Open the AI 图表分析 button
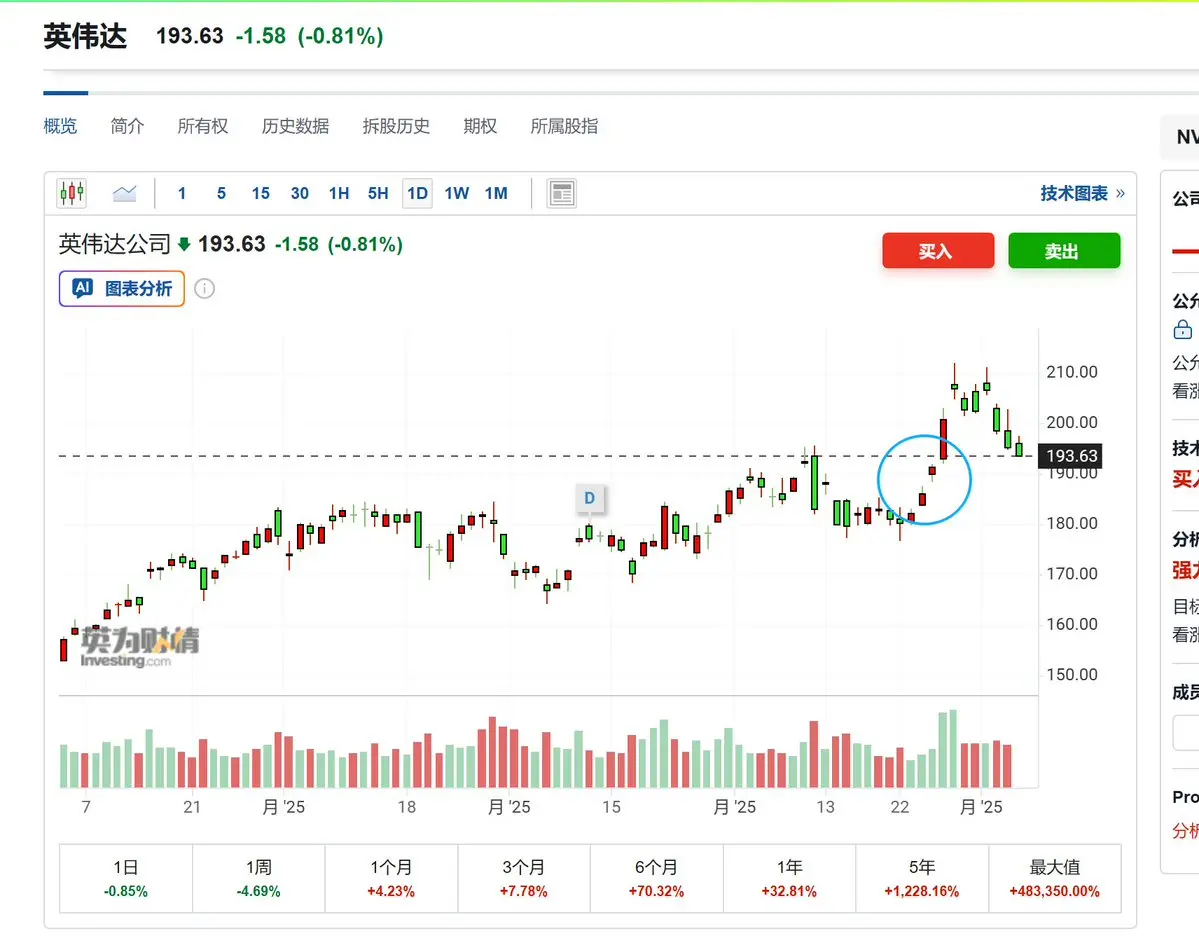 (122, 288)
